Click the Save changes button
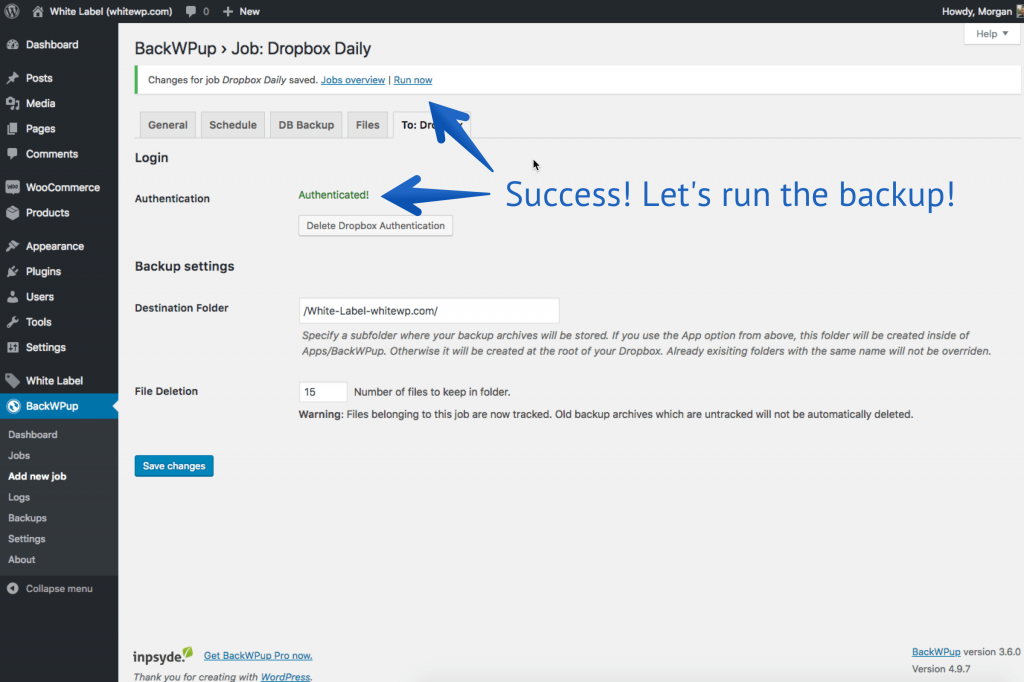The height and width of the screenshot is (682, 1024). click(x=174, y=466)
